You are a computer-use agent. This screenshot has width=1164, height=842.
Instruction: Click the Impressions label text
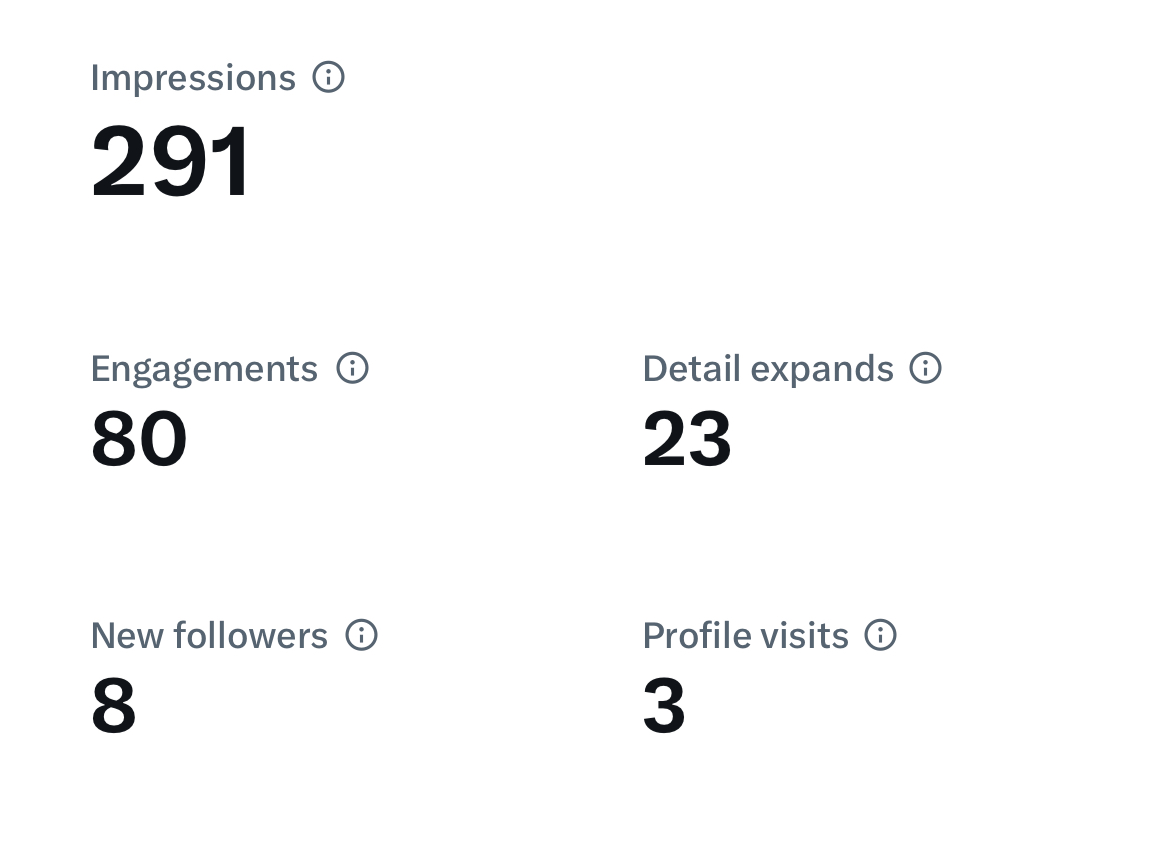tap(193, 79)
